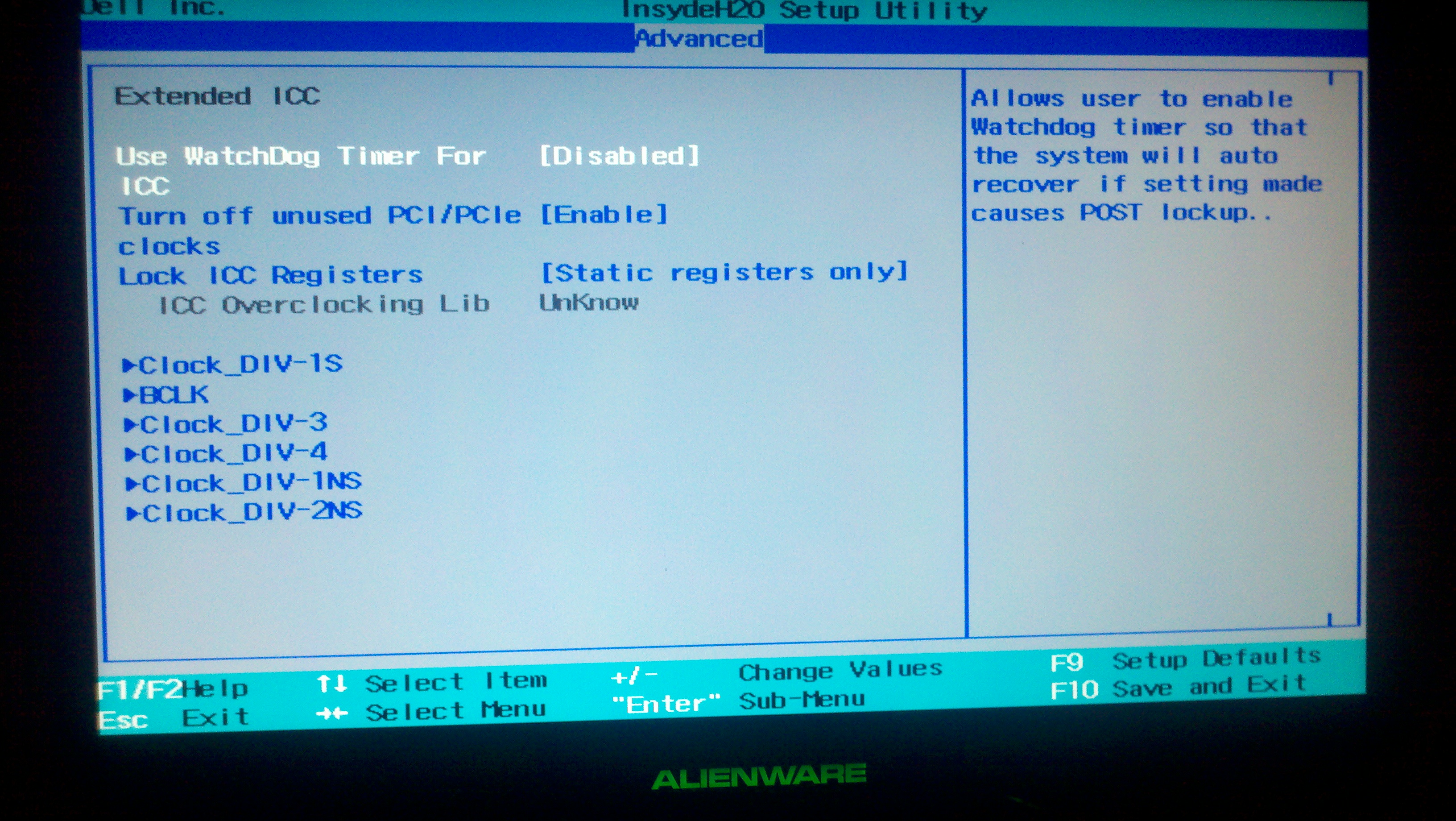Click F10 Save and Exit hint

point(1179,688)
